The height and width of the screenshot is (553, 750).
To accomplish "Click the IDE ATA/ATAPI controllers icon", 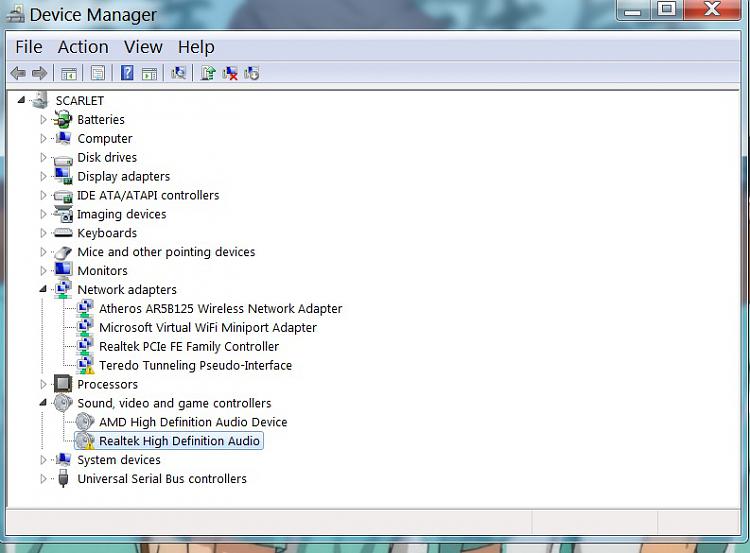I will 63,196.
